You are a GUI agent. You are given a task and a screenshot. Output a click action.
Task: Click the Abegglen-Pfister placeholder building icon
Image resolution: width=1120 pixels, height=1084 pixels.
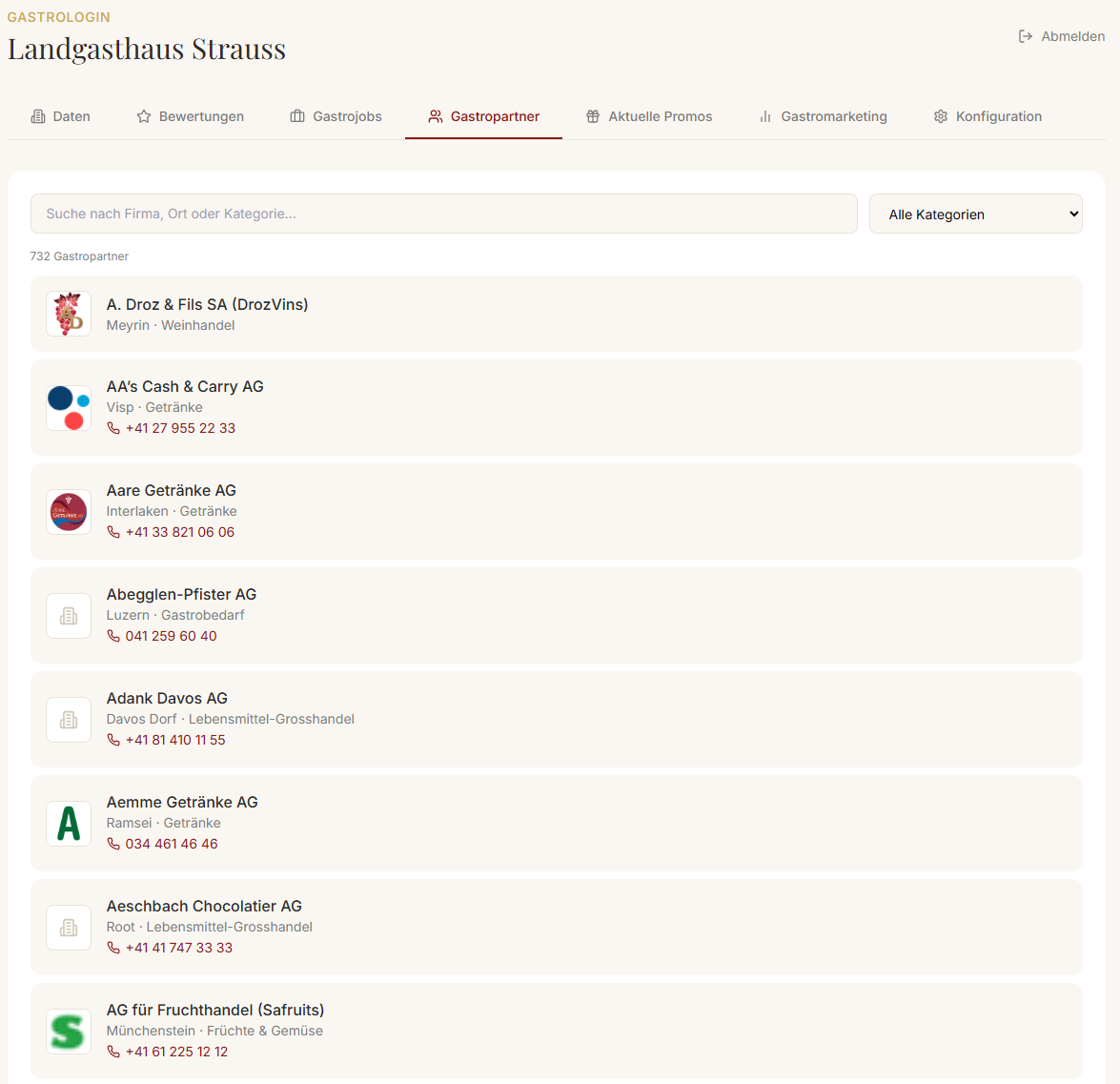69,615
